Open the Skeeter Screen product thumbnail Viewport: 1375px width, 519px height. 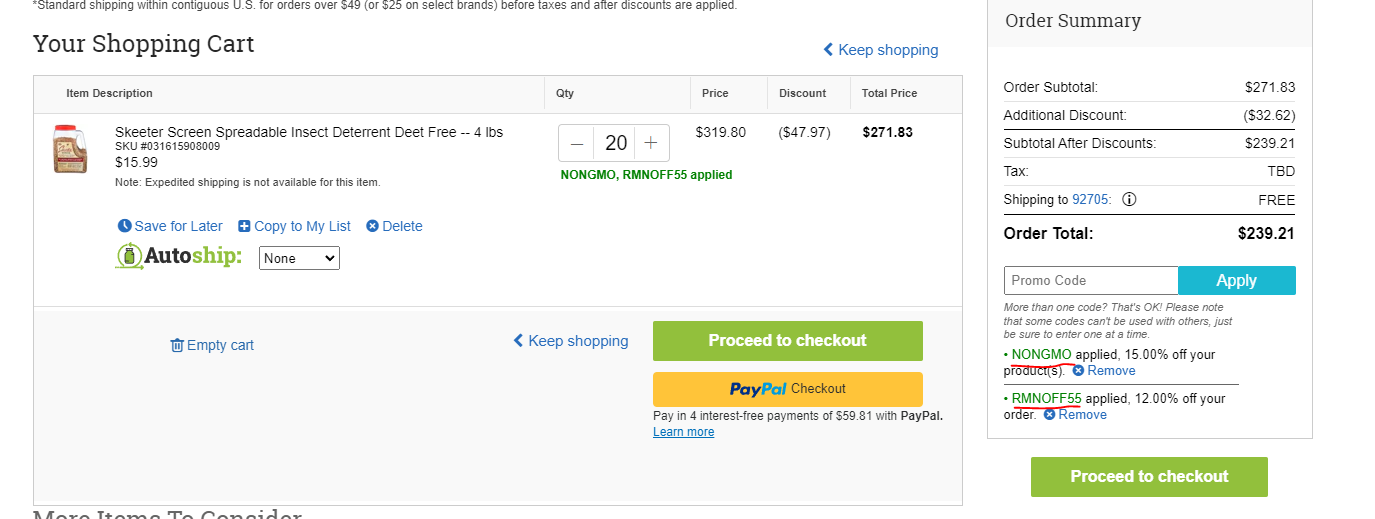coord(70,149)
